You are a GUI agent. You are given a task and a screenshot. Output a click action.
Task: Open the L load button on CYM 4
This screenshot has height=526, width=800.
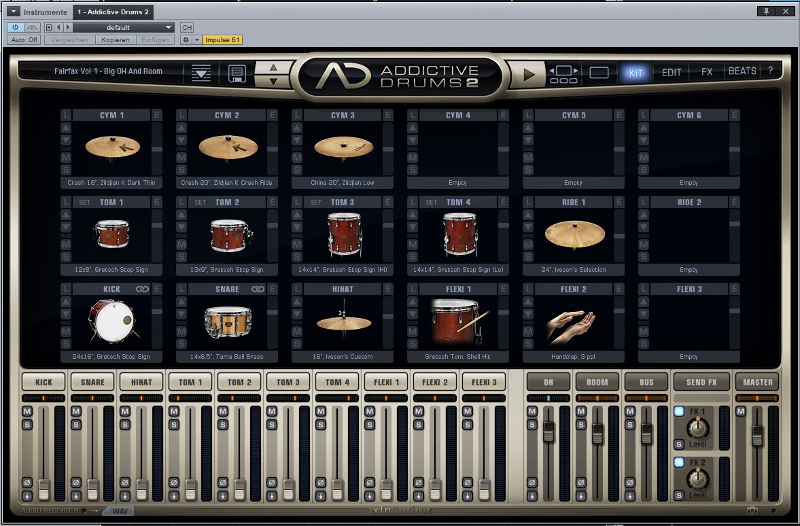[x=412, y=115]
